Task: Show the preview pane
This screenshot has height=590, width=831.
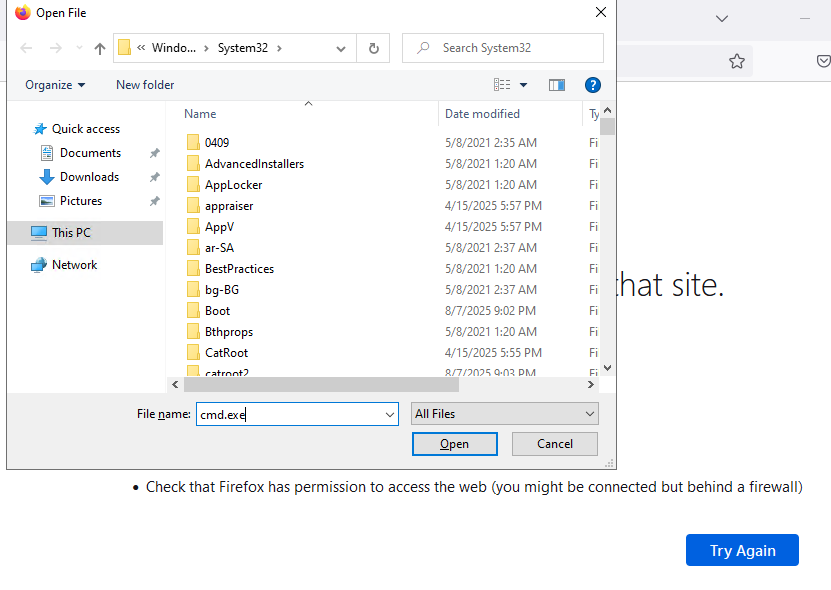Action: [x=556, y=85]
